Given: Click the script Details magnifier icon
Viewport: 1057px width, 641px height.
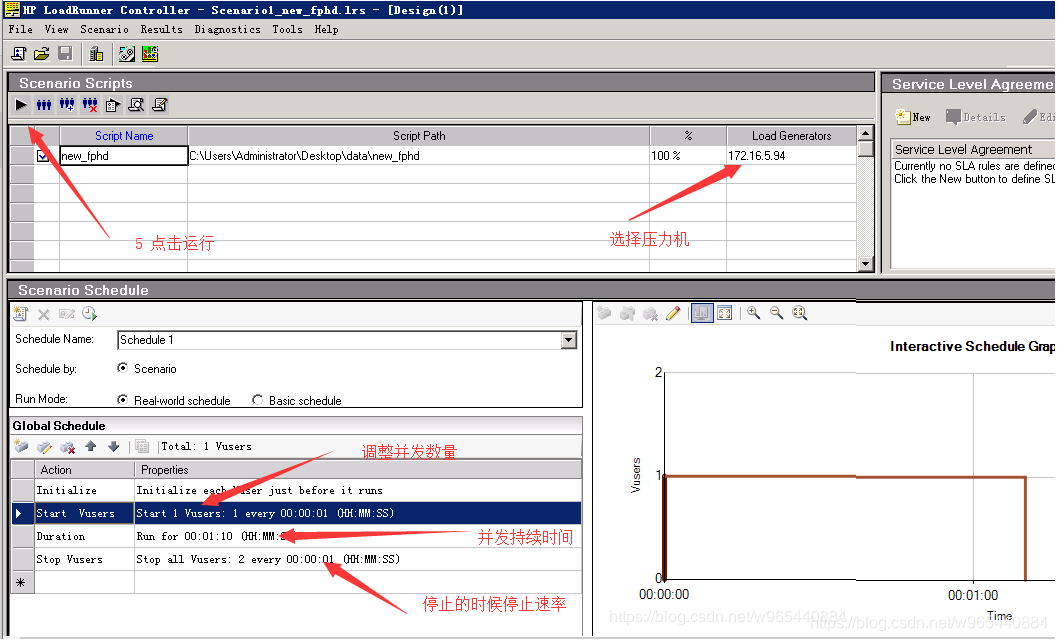Looking at the screenshot, I should click(136, 105).
